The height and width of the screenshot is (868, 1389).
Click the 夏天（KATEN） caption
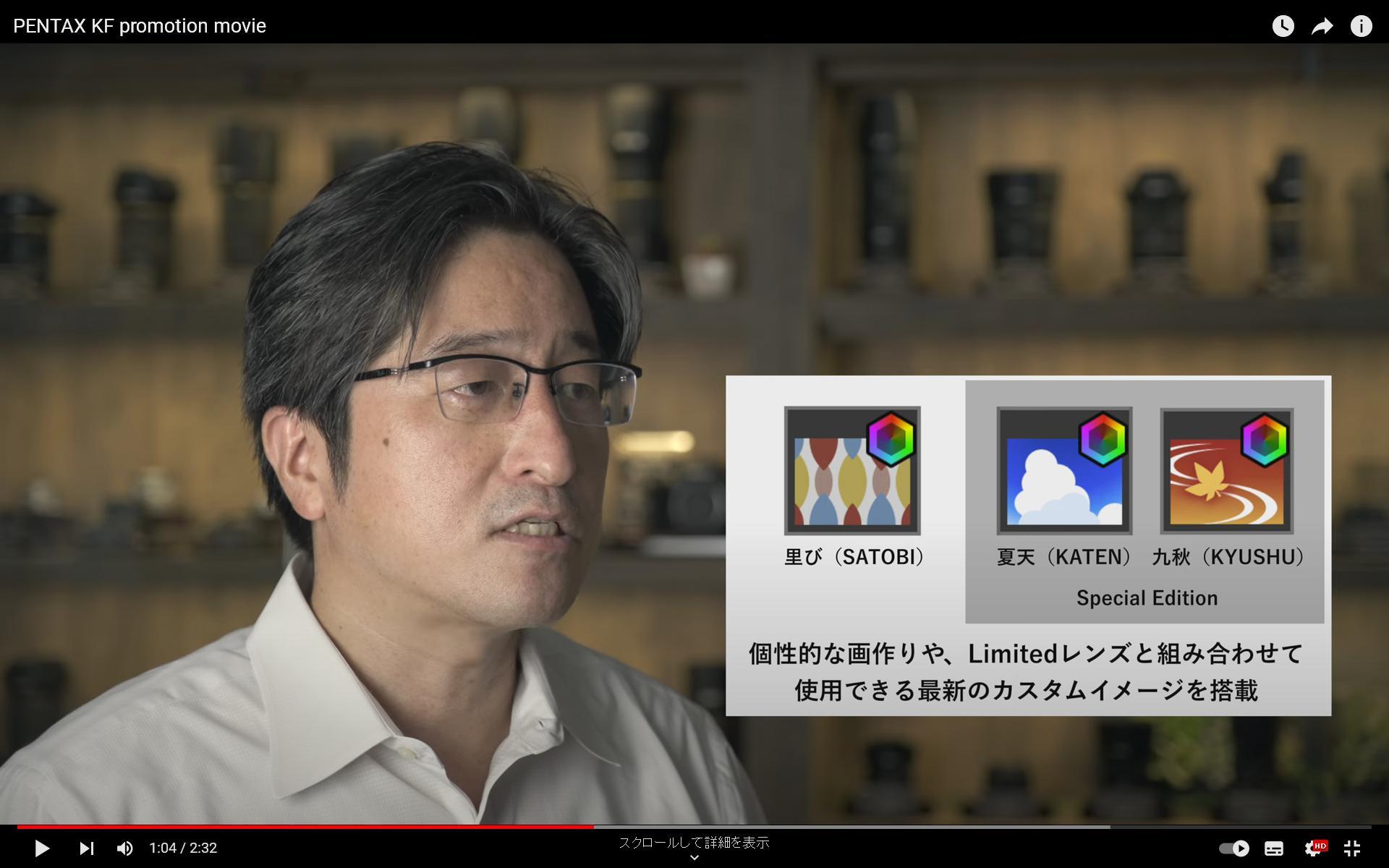click(x=1063, y=557)
